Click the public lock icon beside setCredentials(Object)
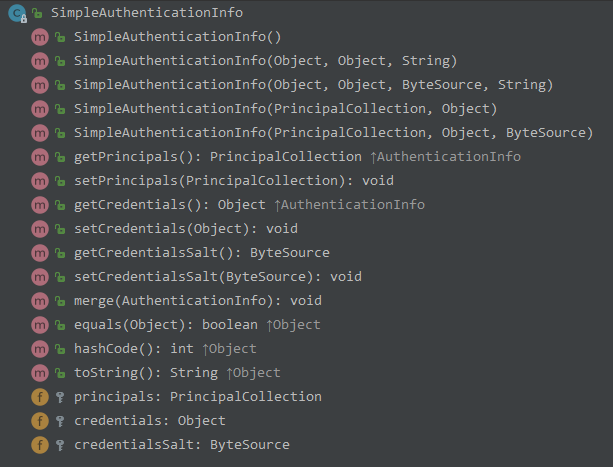 [x=60, y=229]
